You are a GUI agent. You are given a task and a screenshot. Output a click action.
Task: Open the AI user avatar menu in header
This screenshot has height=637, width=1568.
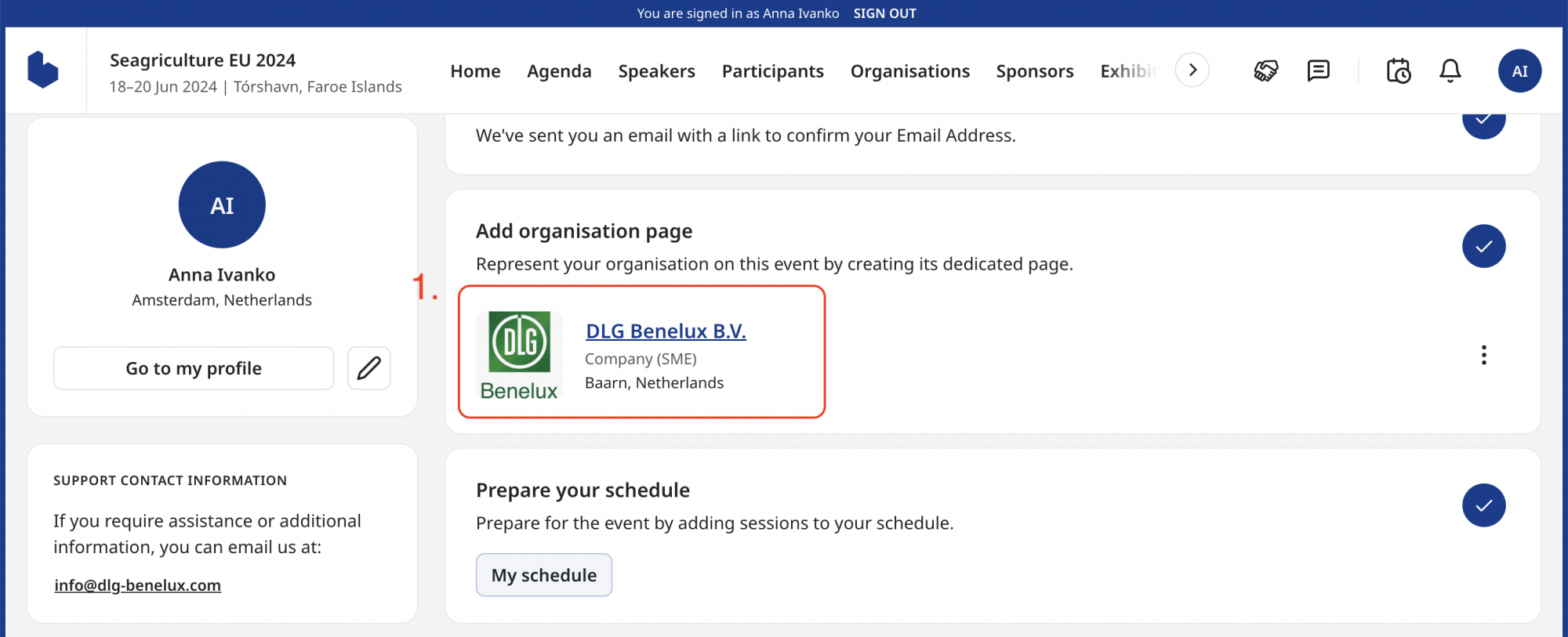[x=1519, y=71]
